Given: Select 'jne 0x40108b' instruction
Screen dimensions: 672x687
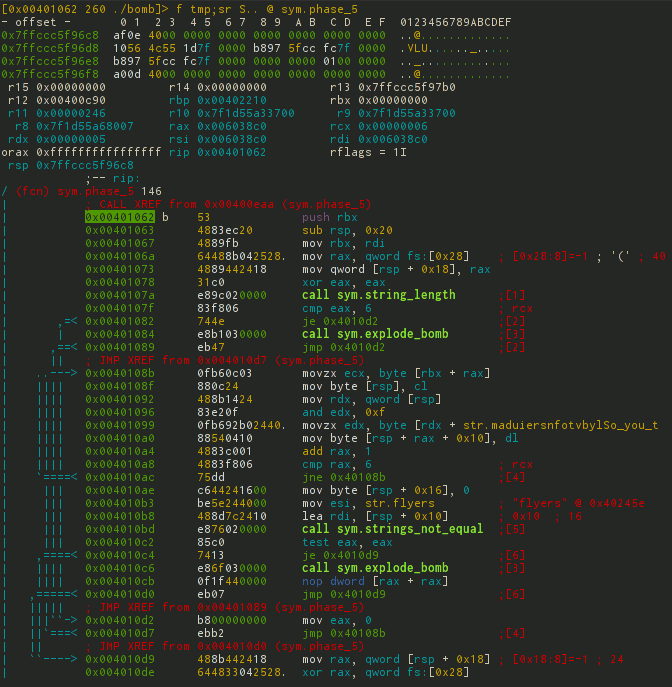Looking at the screenshot, I should (x=343, y=477).
